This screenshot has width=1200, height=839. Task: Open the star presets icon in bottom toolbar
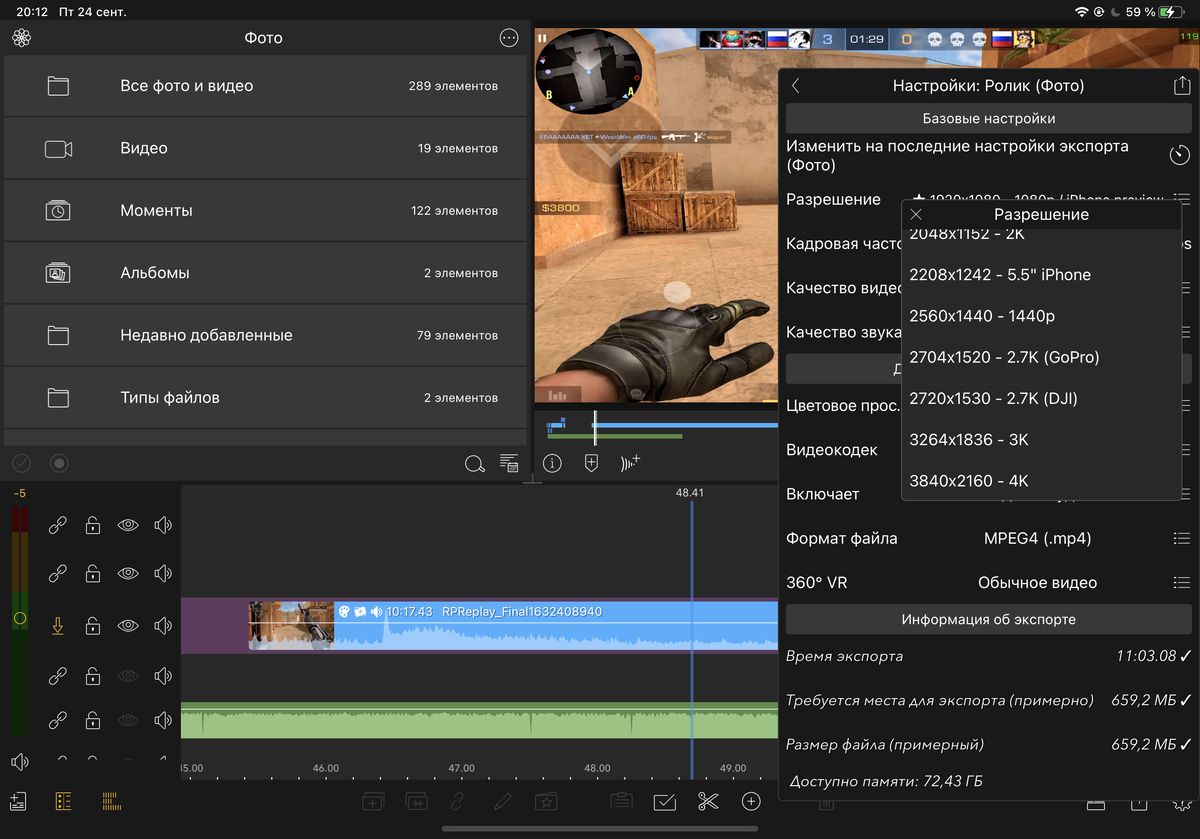pyautogui.click(x=546, y=802)
